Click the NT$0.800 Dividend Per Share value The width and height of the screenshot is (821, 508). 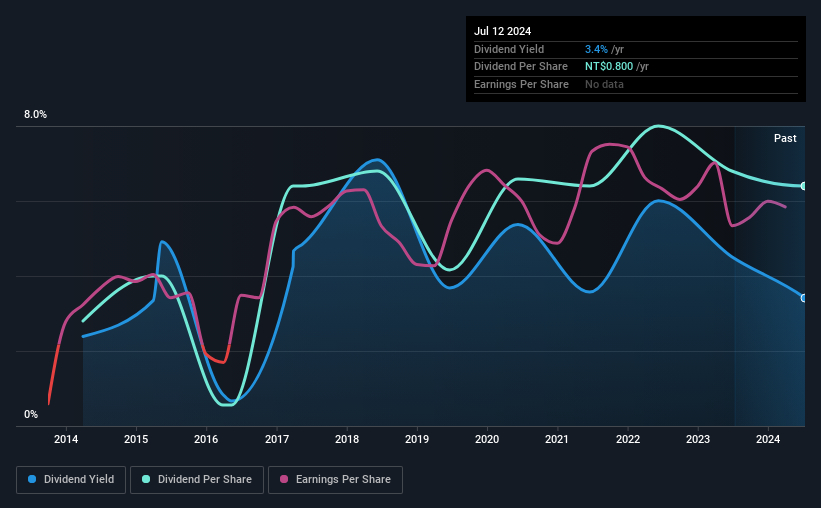click(609, 67)
